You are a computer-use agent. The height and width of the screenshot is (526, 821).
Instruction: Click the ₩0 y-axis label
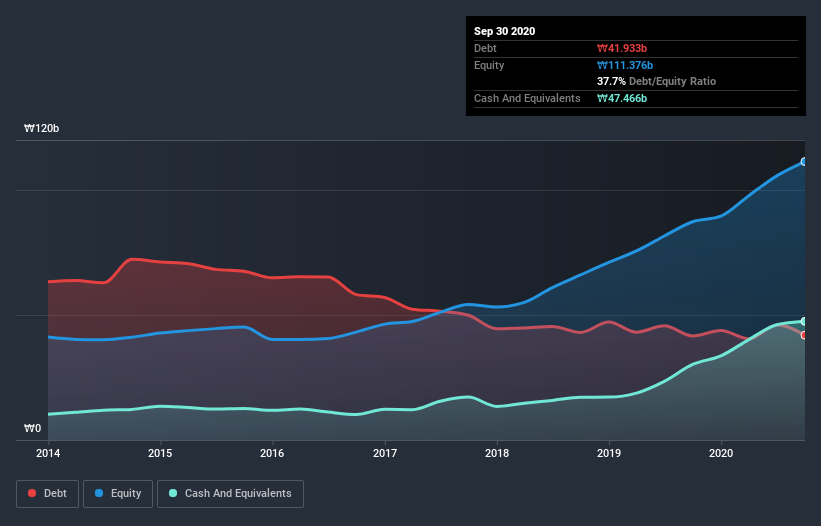(x=32, y=428)
